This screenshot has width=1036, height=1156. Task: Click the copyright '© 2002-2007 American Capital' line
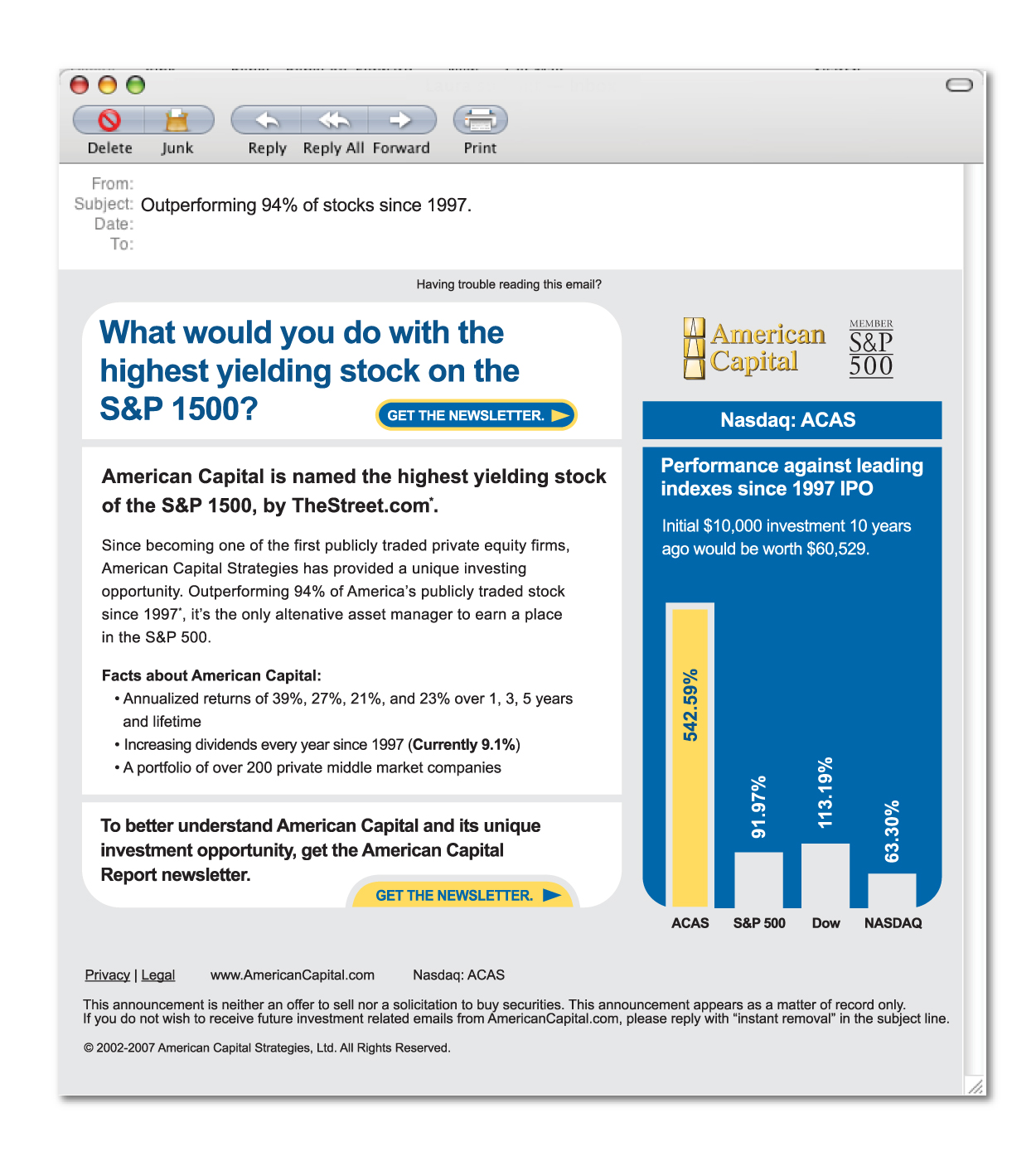267,1047
